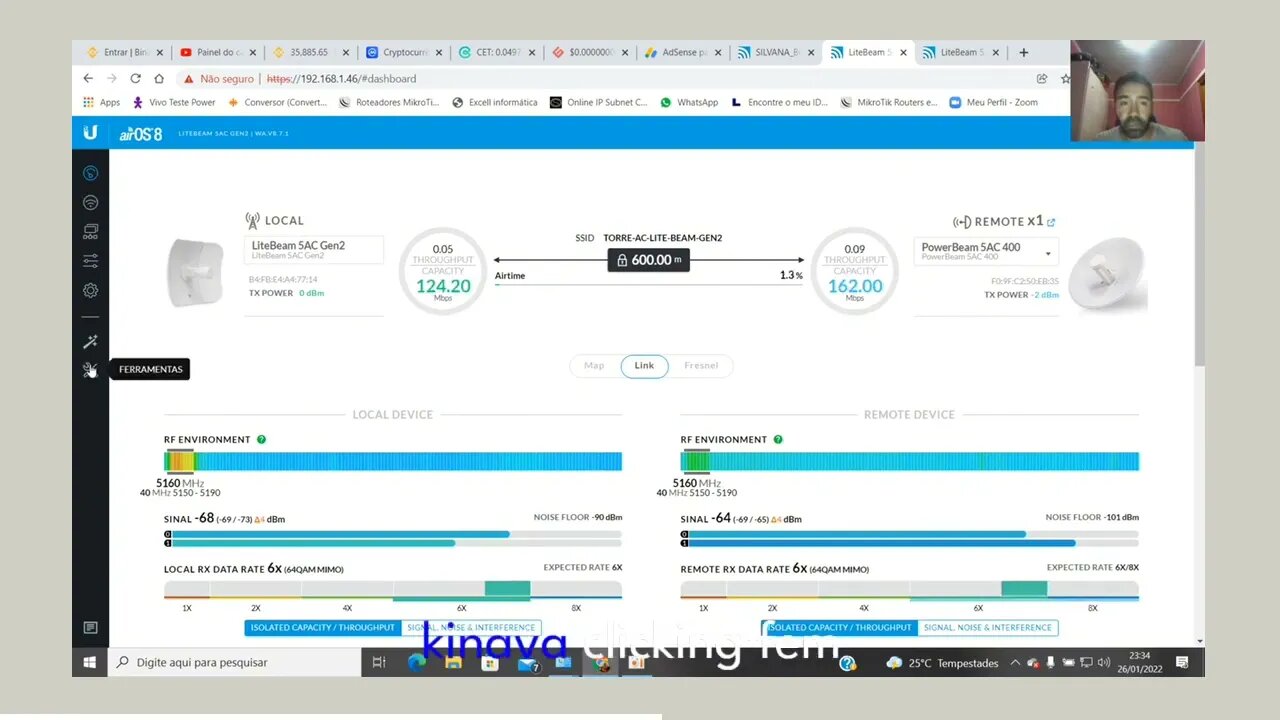Click the 124.20 Mbps capacity gauge
The height and width of the screenshot is (720, 1280).
443,271
